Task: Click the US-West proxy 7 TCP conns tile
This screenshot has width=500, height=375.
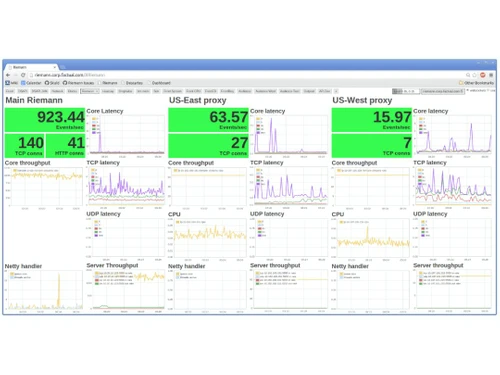Action: tap(372, 145)
